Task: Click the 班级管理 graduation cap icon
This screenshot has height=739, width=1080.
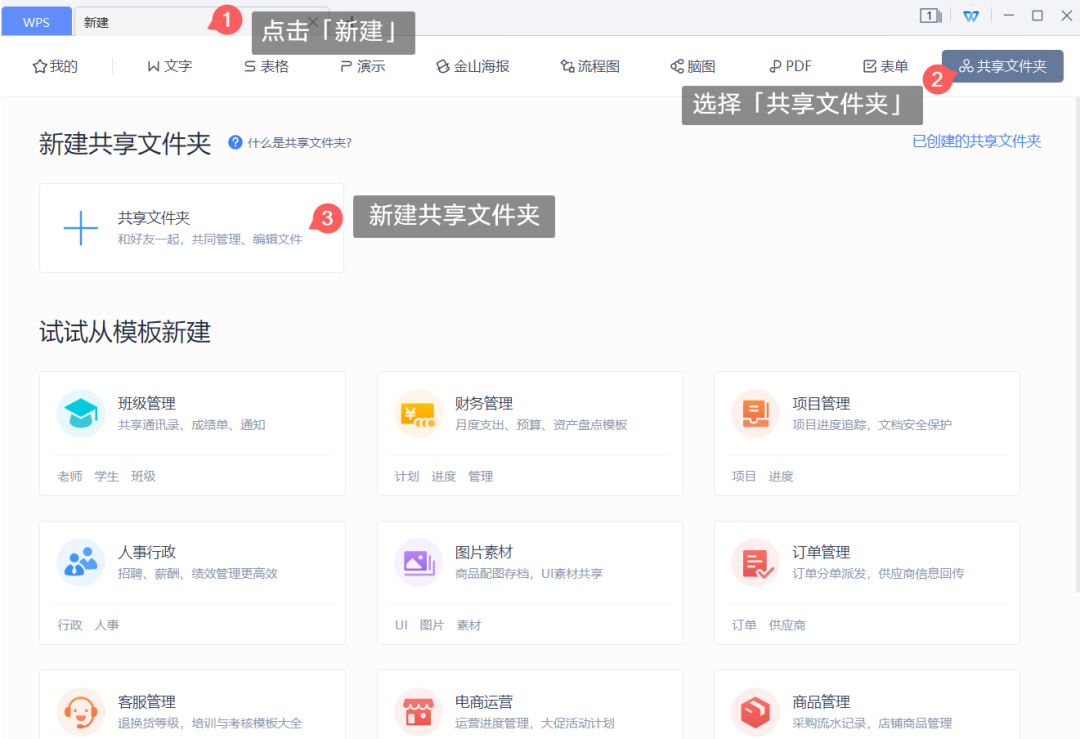Action: (x=81, y=413)
